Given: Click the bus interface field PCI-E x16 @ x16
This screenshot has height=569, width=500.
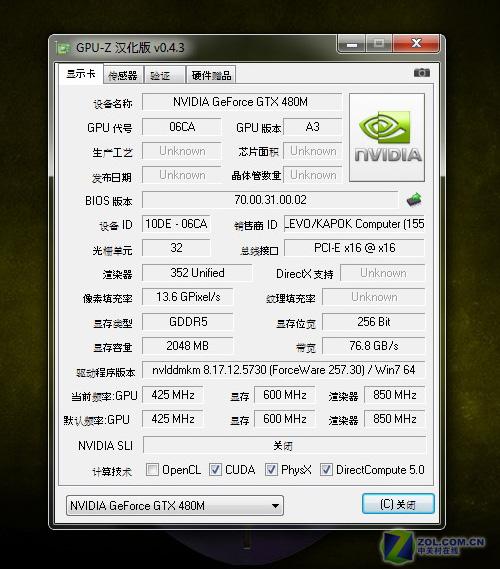Looking at the screenshot, I should 354,248.
